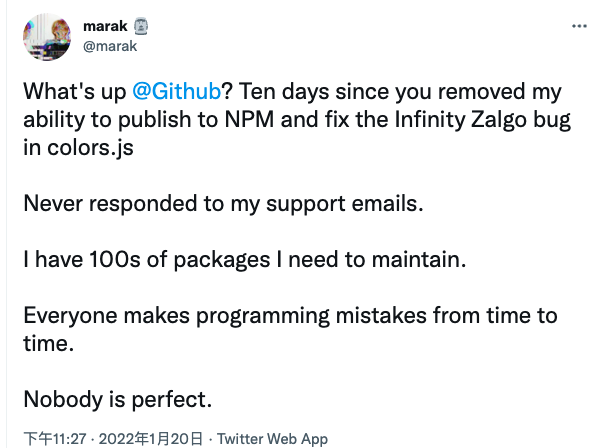Click the 下午11:27 tweet timestamp
The height and width of the screenshot is (448, 592).
(x=55, y=439)
